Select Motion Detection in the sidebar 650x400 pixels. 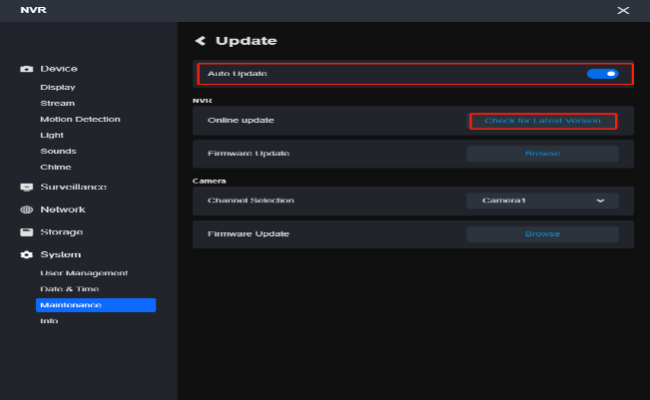(80, 119)
